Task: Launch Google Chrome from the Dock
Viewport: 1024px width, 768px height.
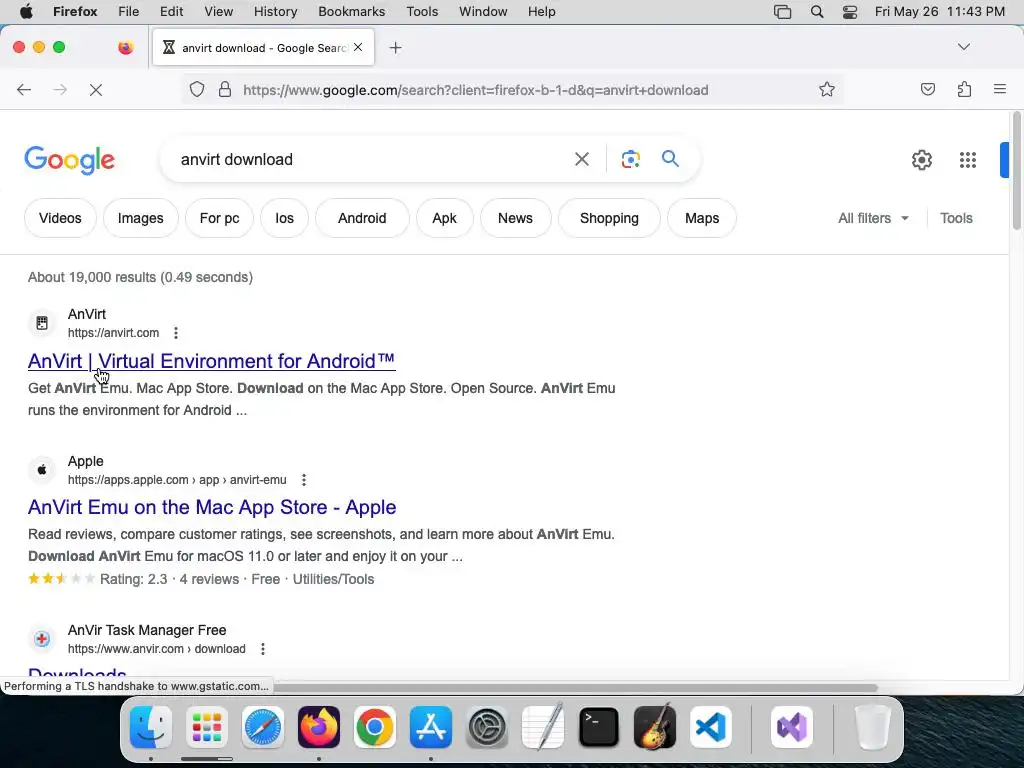Action: (375, 727)
